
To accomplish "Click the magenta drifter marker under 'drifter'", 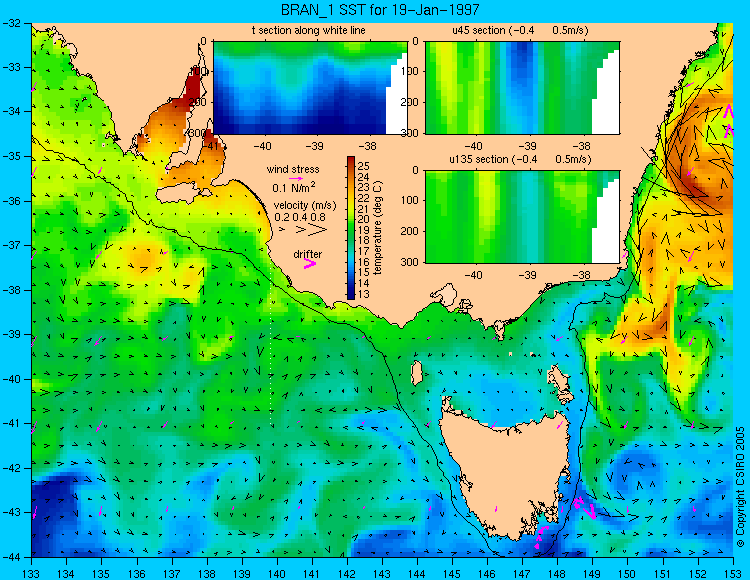I will click(310, 263).
